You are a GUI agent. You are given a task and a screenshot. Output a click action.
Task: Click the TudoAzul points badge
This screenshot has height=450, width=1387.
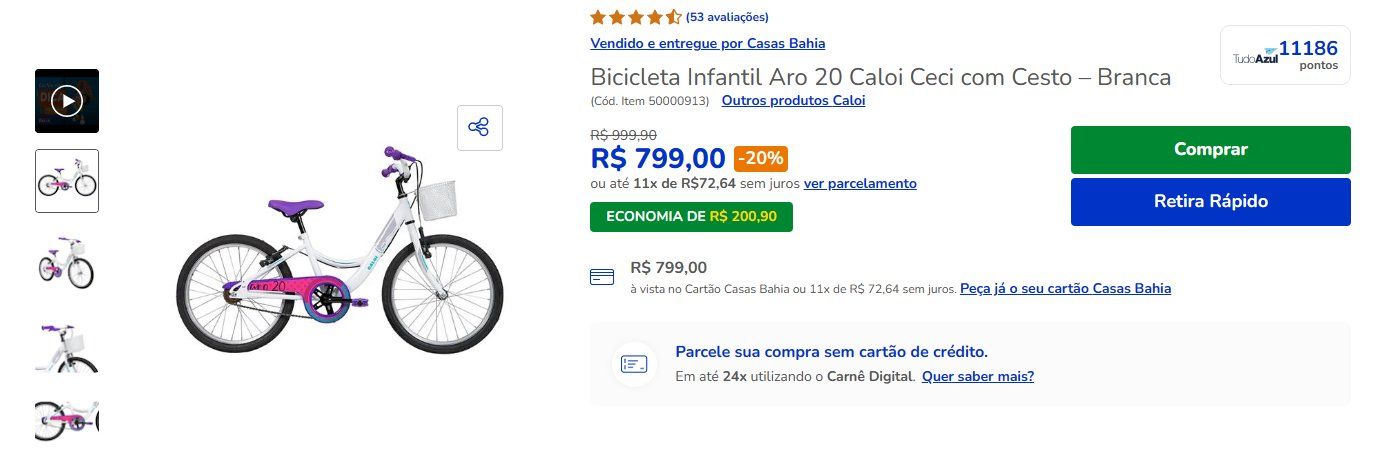(x=1284, y=55)
